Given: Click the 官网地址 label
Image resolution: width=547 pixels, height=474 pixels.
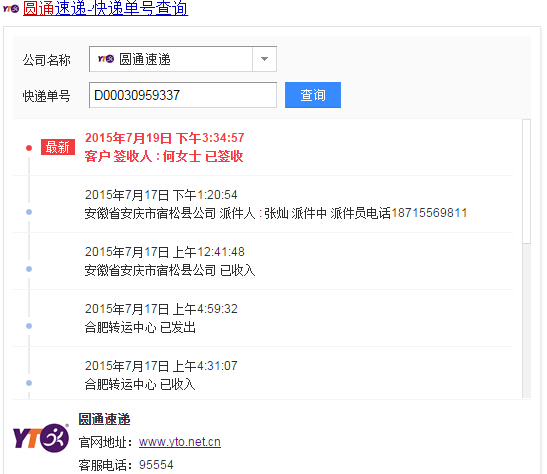Looking at the screenshot, I should point(106,442).
